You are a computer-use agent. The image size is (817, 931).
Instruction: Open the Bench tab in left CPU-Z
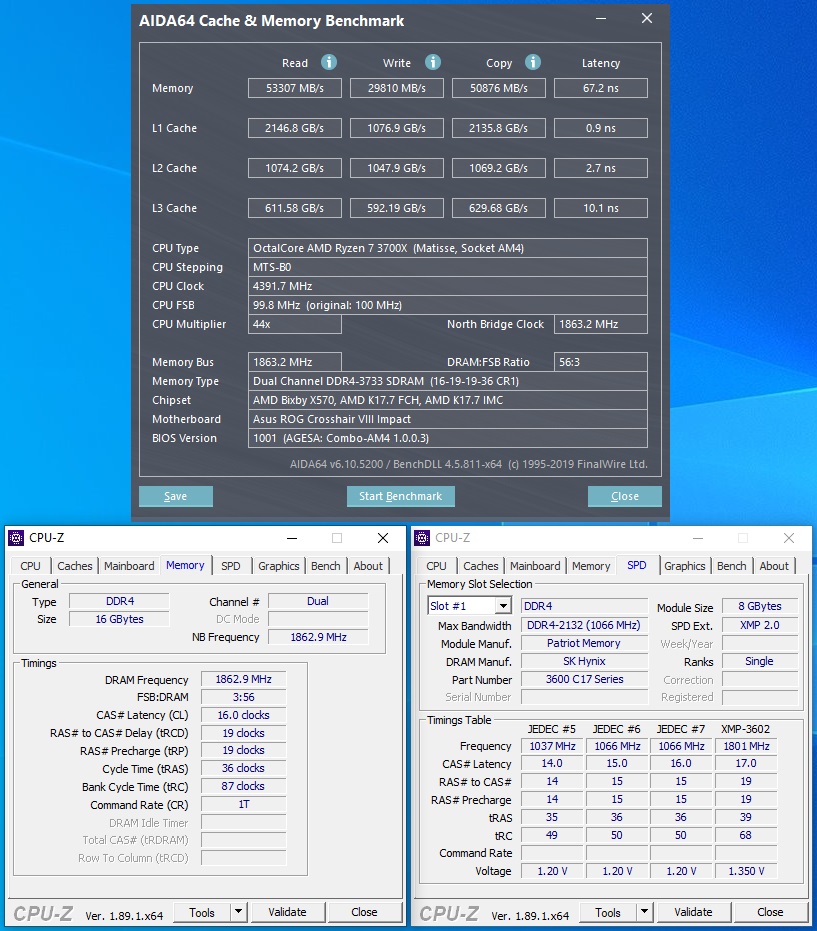point(326,566)
